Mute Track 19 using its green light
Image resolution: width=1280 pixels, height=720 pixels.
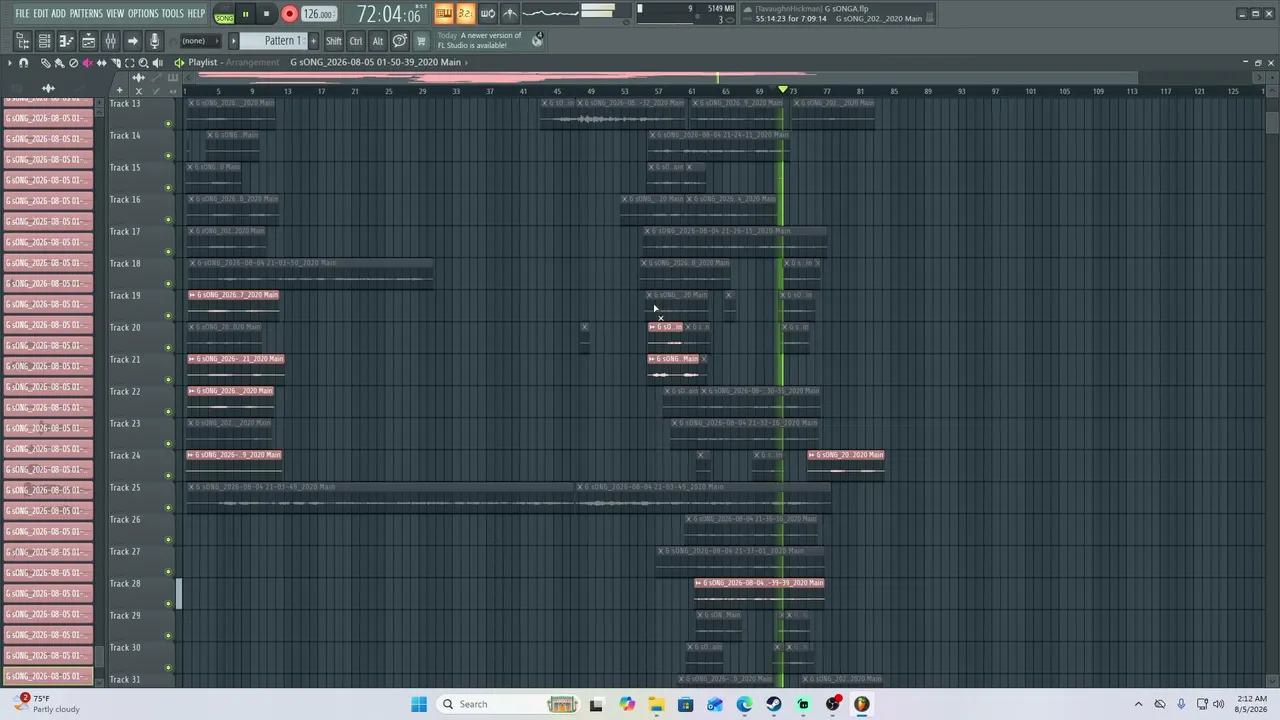click(x=168, y=316)
